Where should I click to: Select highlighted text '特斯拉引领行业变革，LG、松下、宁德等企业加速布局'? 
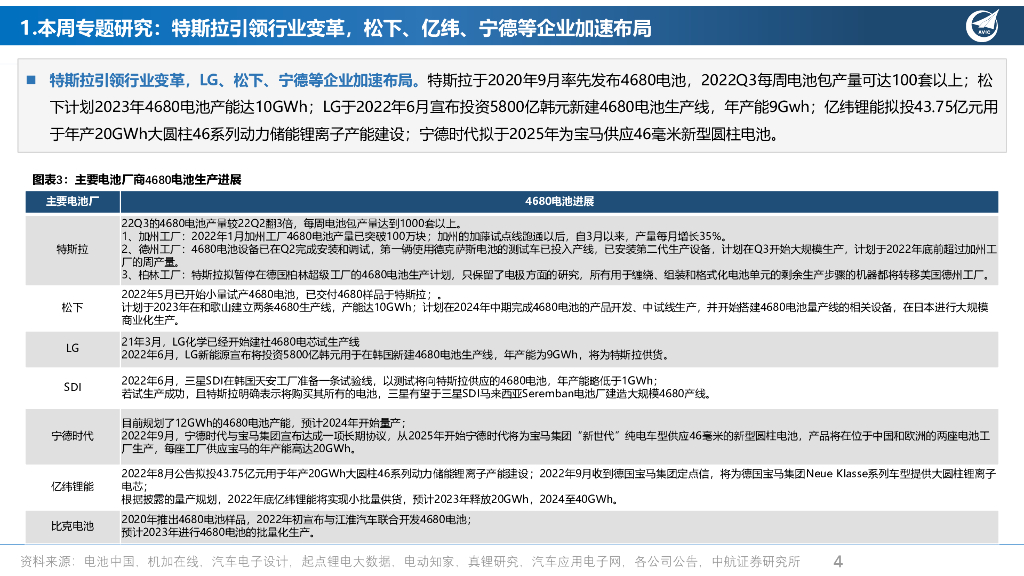(x=234, y=80)
